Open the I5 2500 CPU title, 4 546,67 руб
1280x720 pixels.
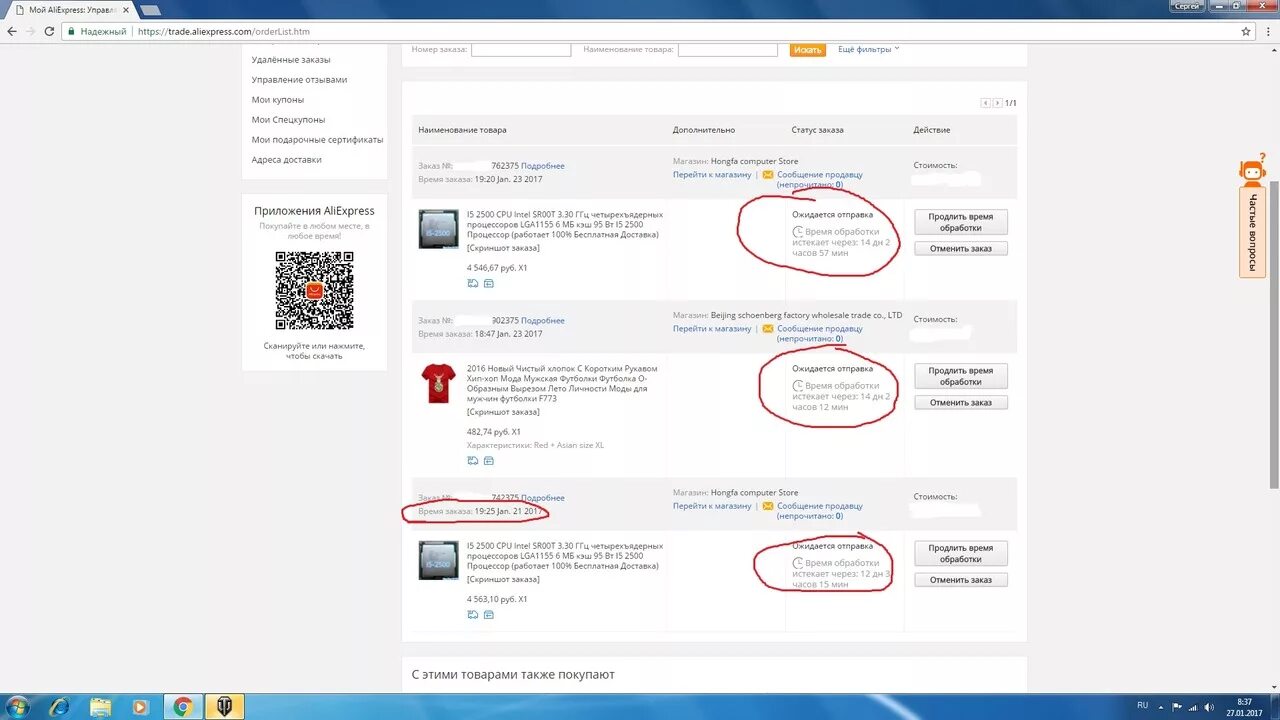pos(564,225)
